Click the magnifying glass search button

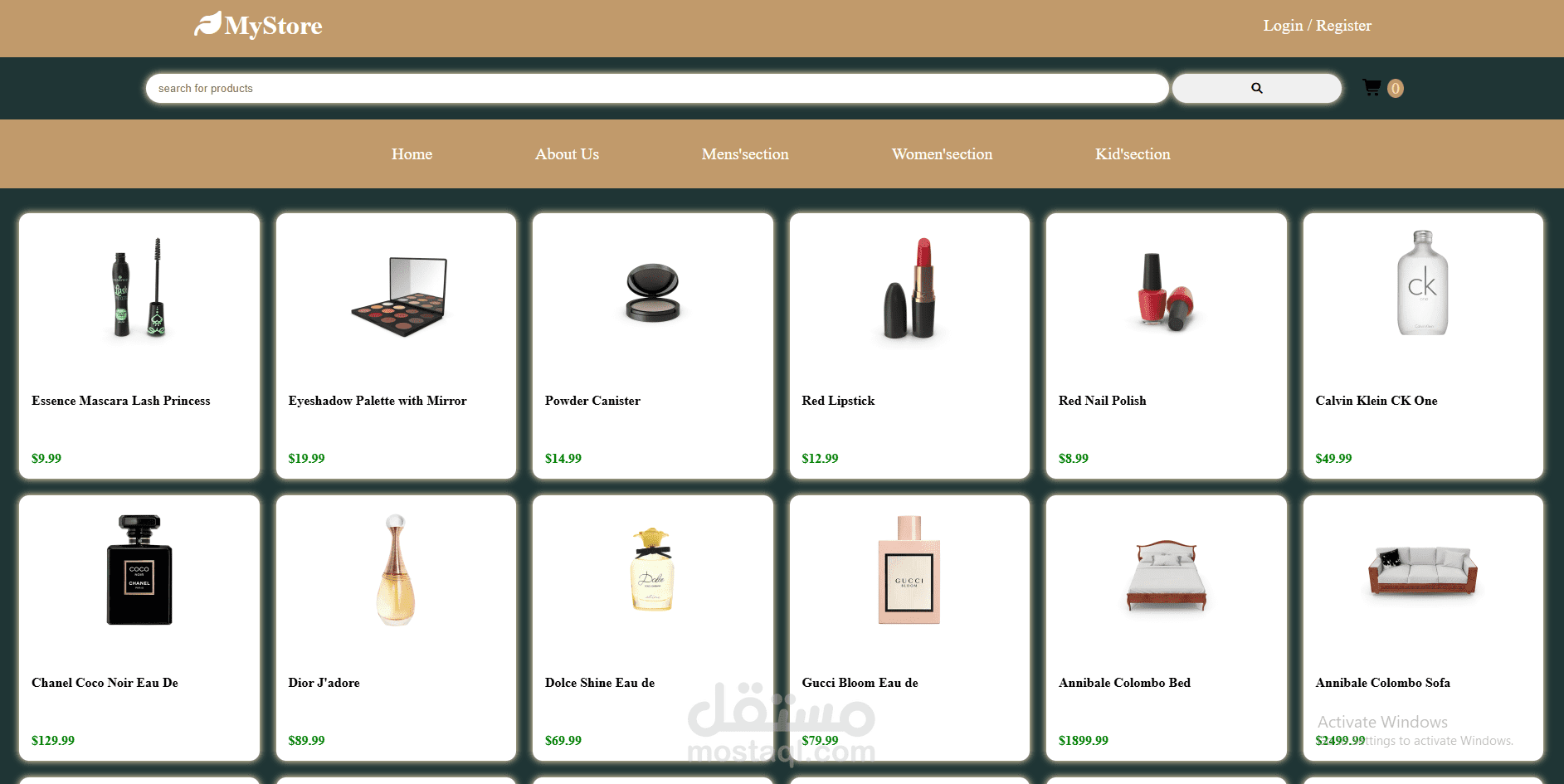1256,88
